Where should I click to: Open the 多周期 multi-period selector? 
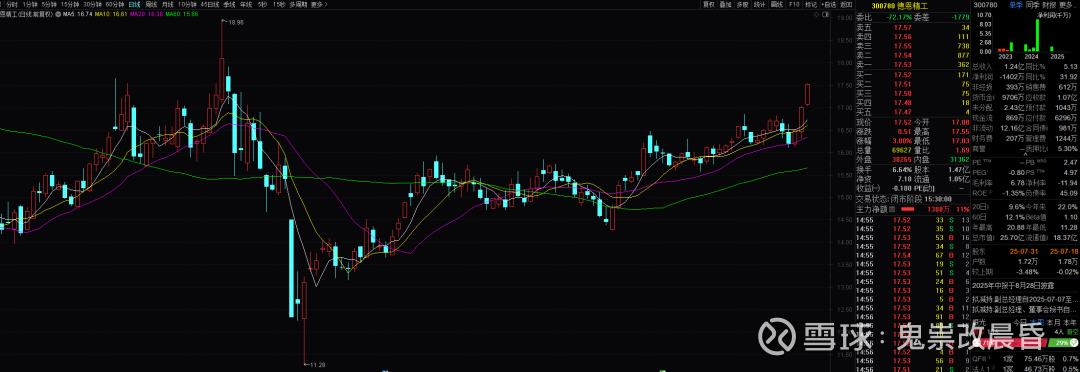(x=298, y=4)
